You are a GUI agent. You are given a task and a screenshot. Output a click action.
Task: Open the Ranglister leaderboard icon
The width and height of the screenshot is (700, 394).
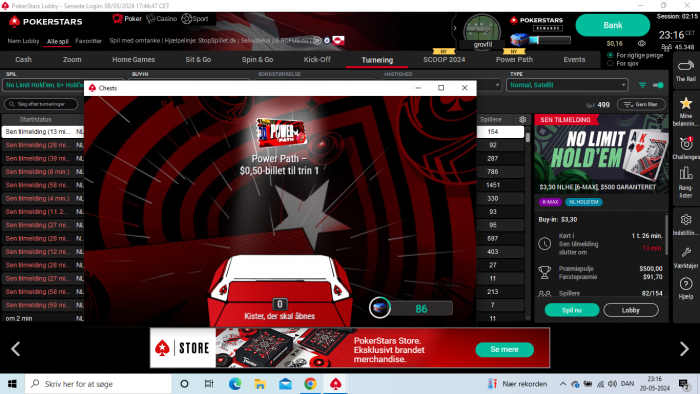tap(686, 173)
